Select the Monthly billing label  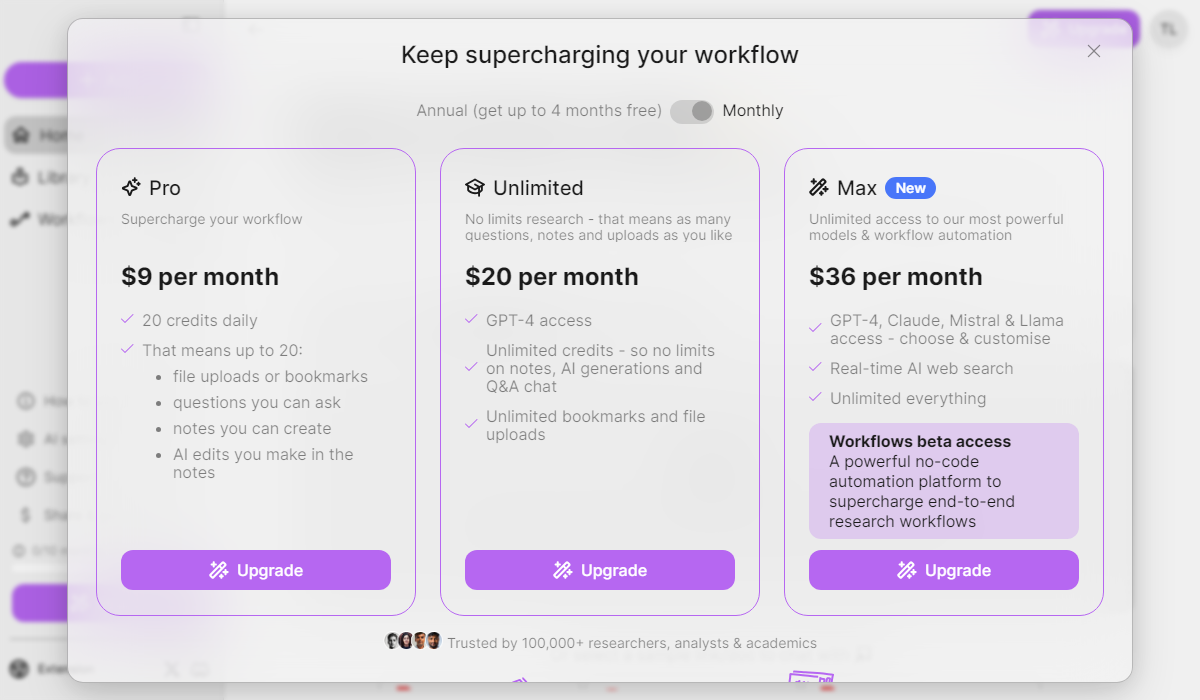click(753, 111)
